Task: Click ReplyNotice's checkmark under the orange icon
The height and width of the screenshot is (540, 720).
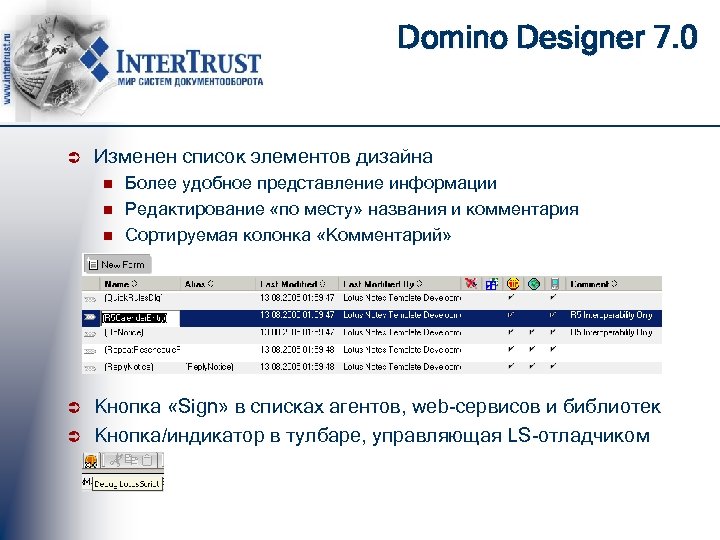Action: (511, 366)
